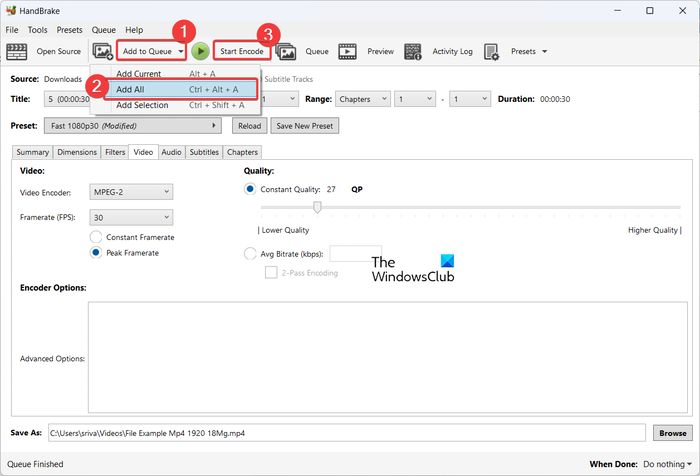The image size is (700, 476).
Task: Click the Save New Preset button
Action: point(304,126)
